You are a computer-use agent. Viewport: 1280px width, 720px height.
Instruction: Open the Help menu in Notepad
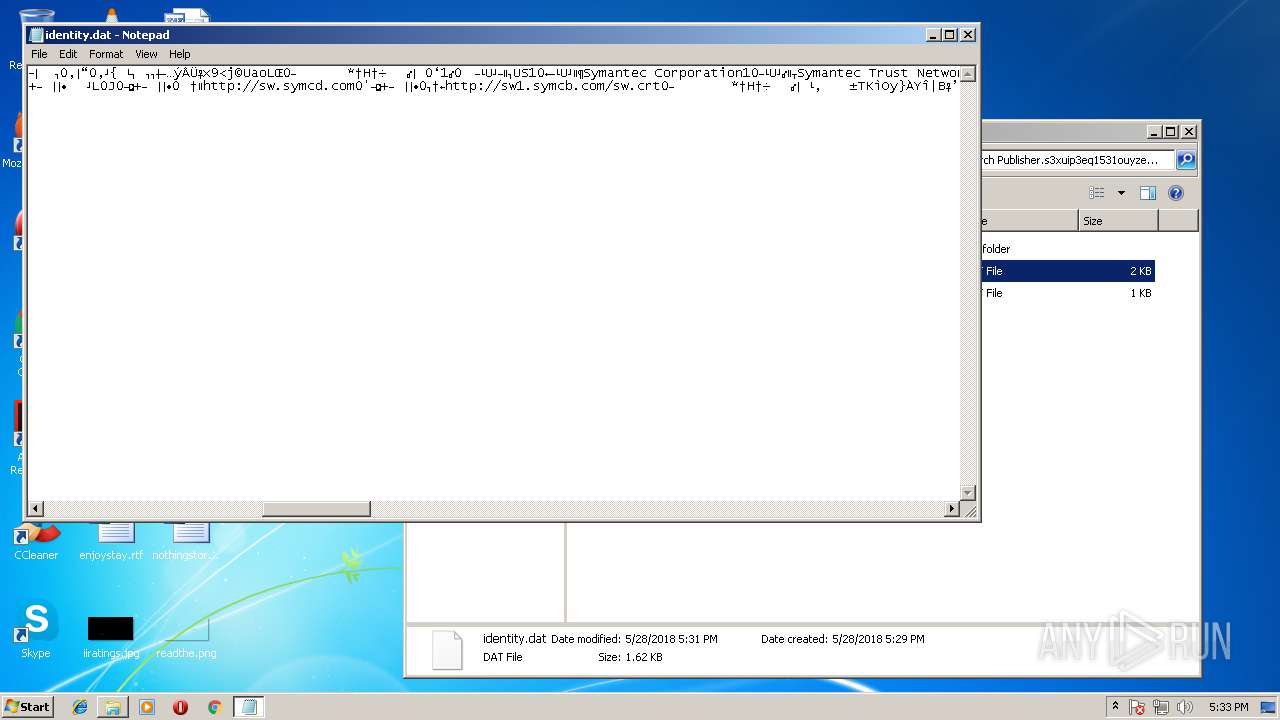click(179, 54)
